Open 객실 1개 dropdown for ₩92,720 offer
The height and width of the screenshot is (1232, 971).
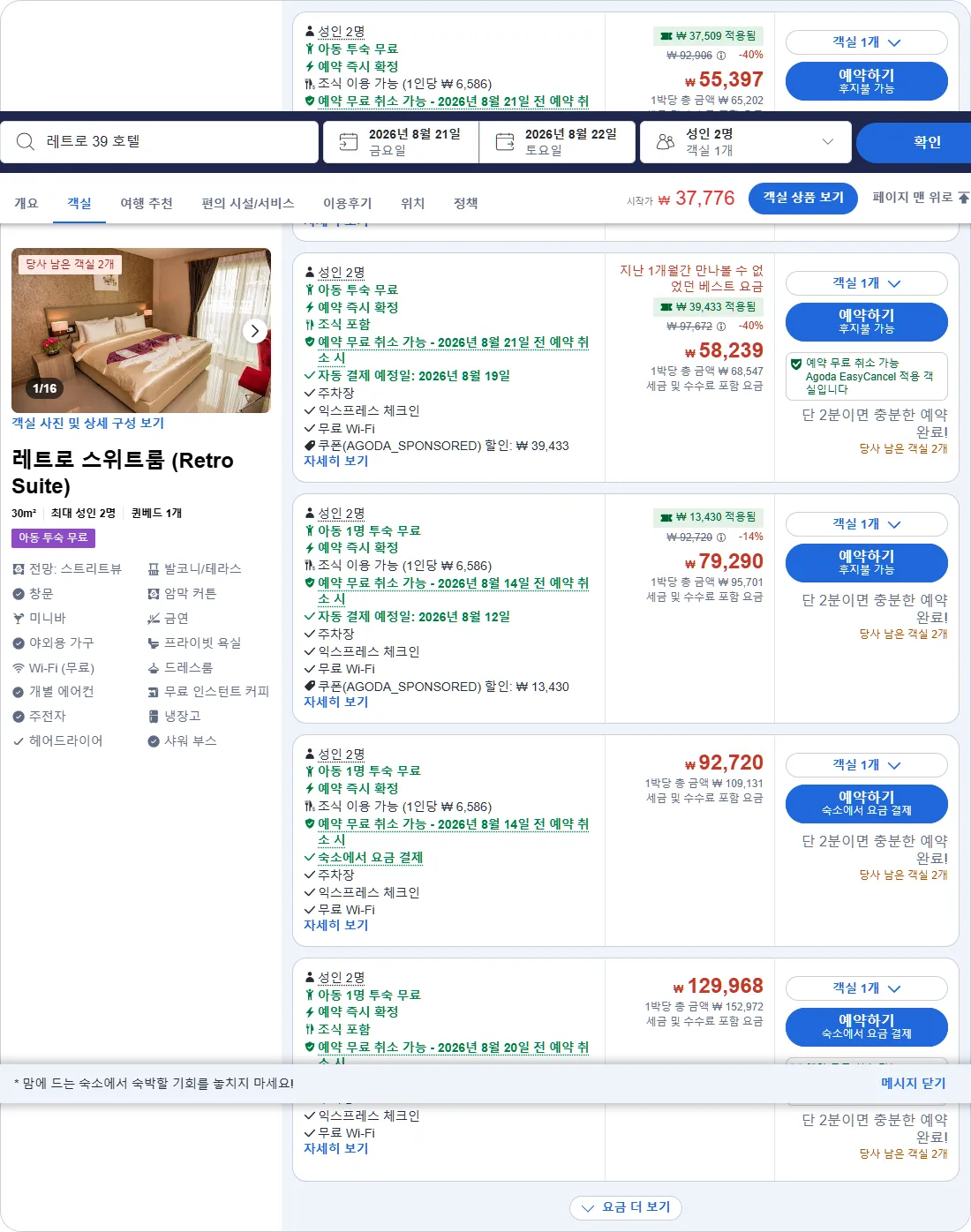point(867,765)
